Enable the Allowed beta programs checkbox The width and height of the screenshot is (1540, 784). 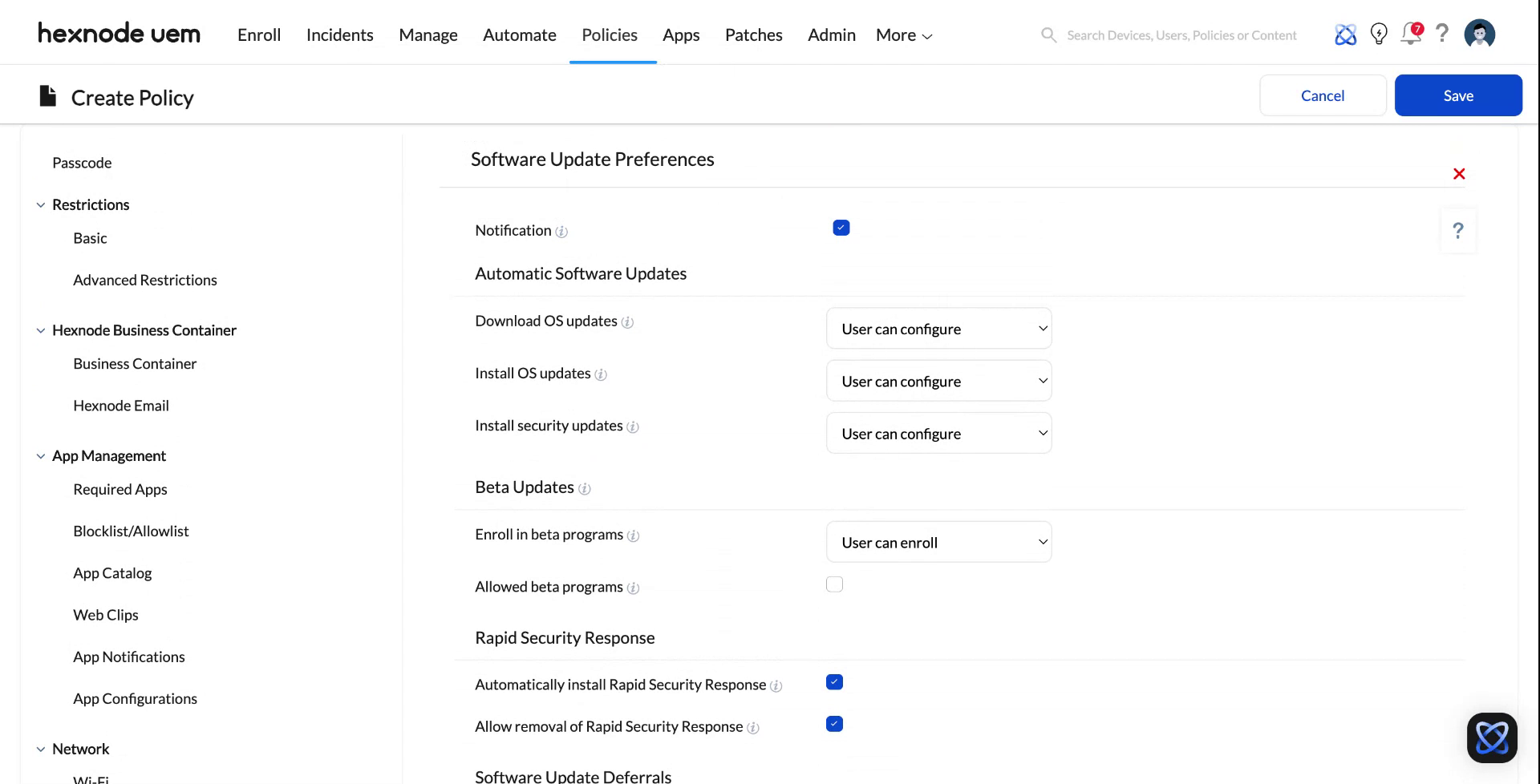click(x=834, y=584)
